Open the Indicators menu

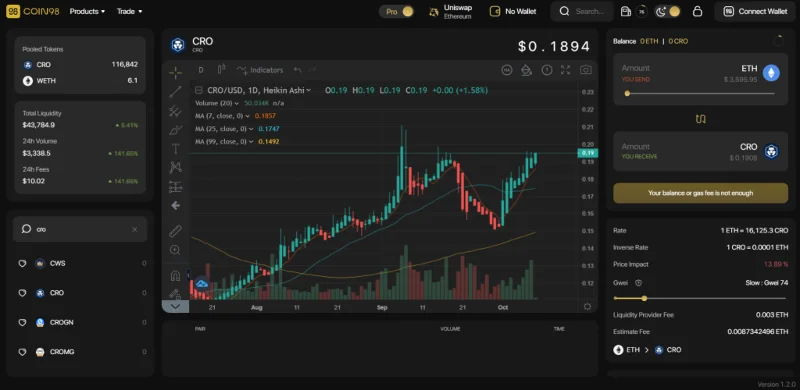[260, 70]
